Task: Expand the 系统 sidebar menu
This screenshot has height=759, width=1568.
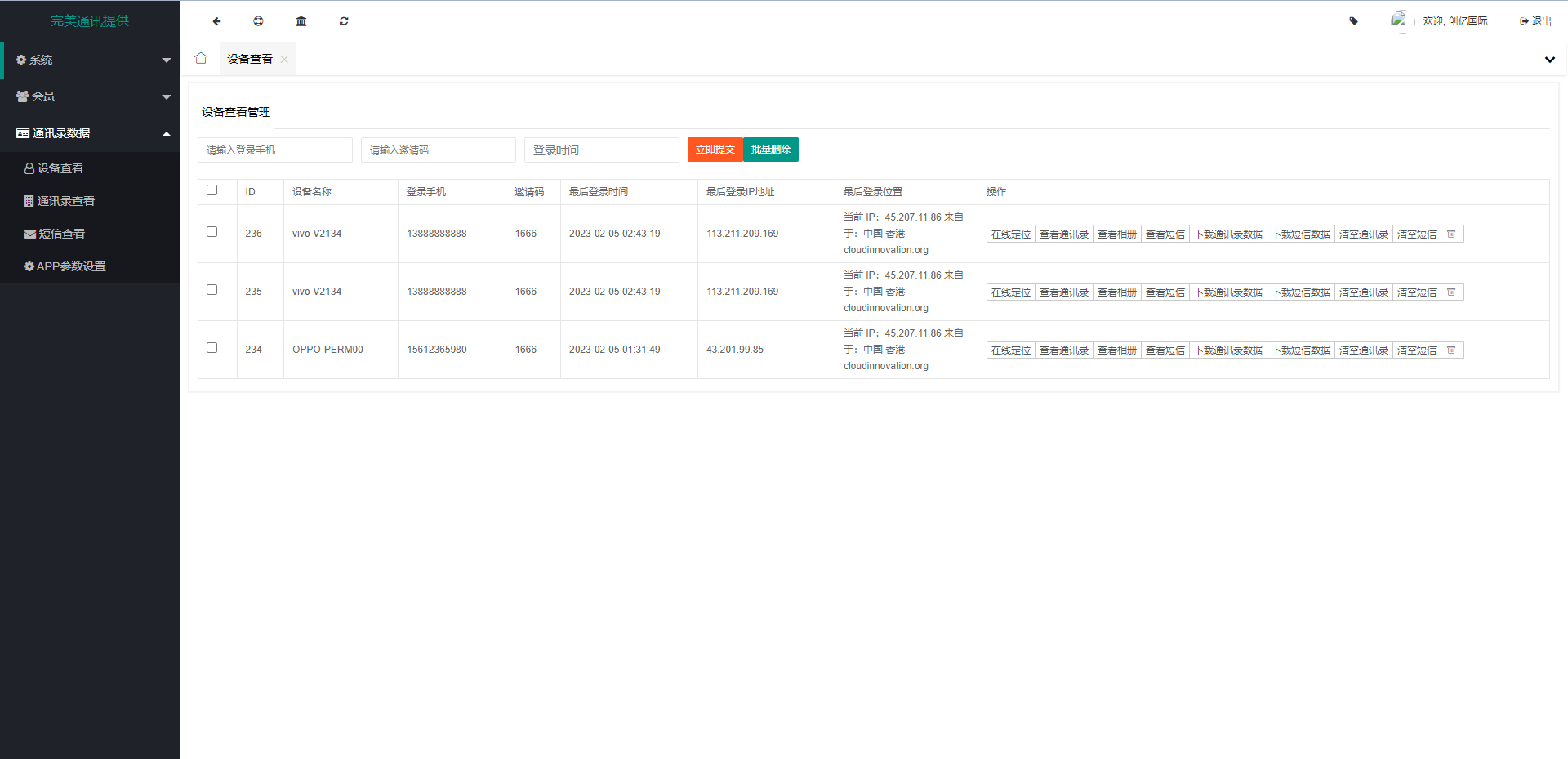Action: [90, 60]
